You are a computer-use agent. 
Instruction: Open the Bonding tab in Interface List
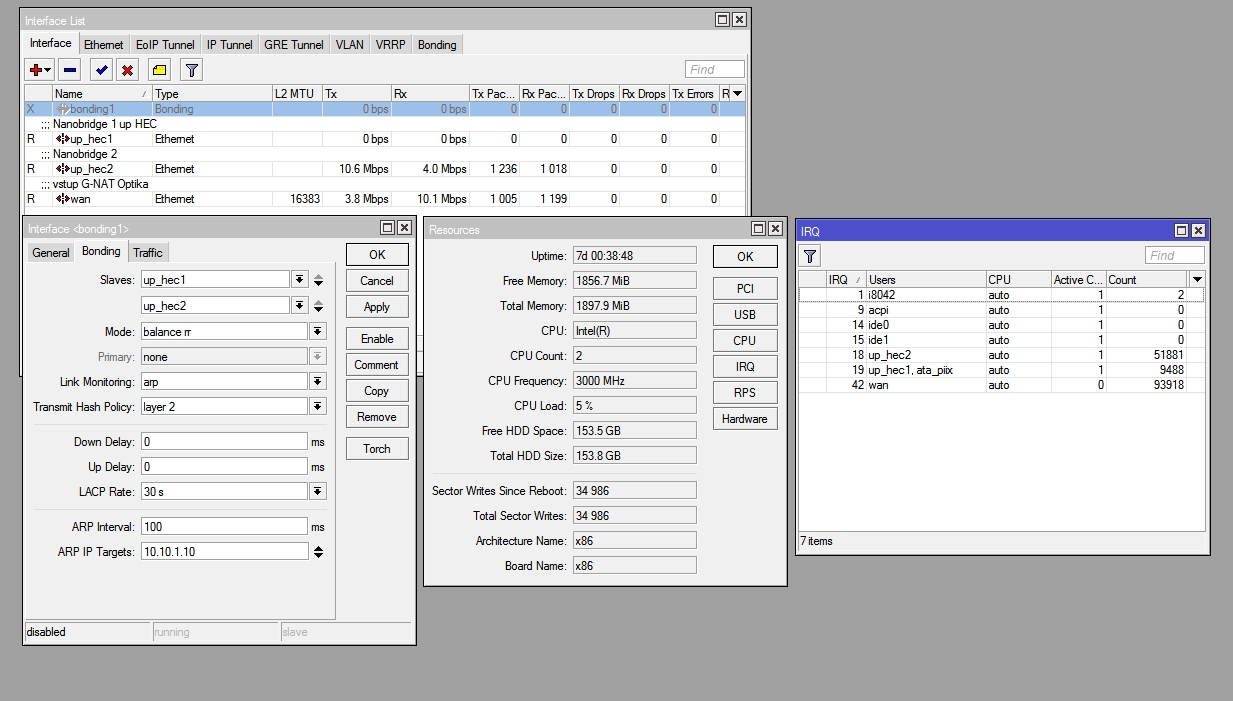pyautogui.click(x=437, y=44)
